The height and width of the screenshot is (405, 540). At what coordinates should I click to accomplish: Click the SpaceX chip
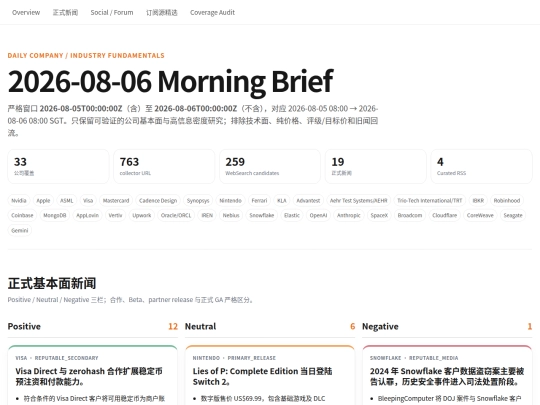pos(379,215)
